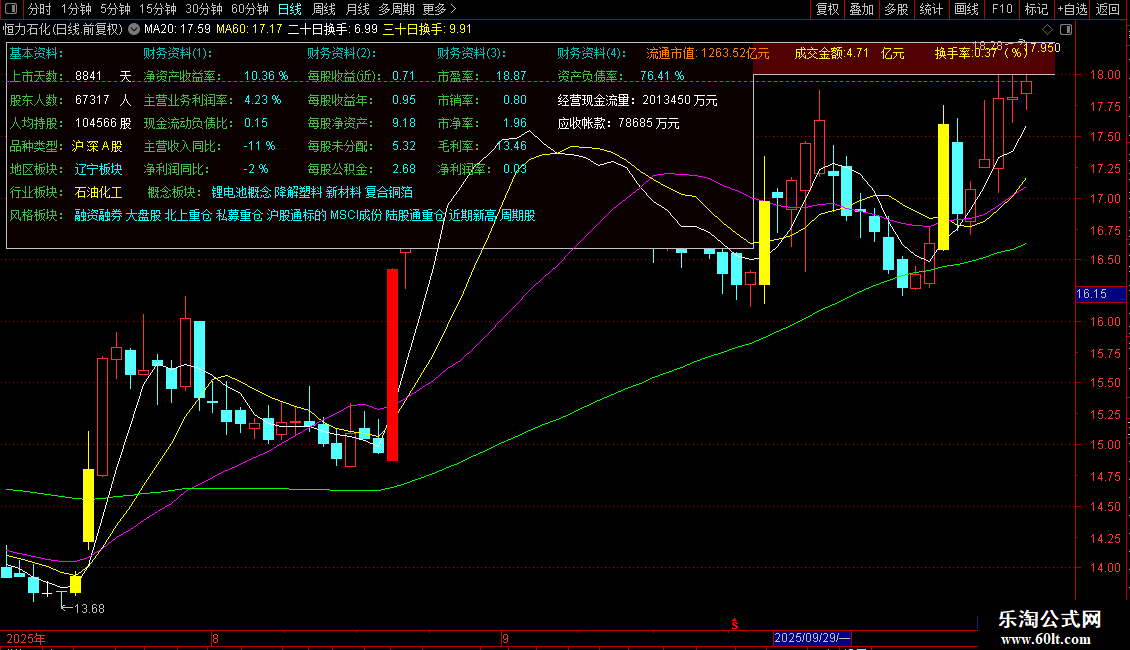1130x650 pixels.
Task: Click the 2025/09/29 date marker on timeline
Action: pos(811,638)
